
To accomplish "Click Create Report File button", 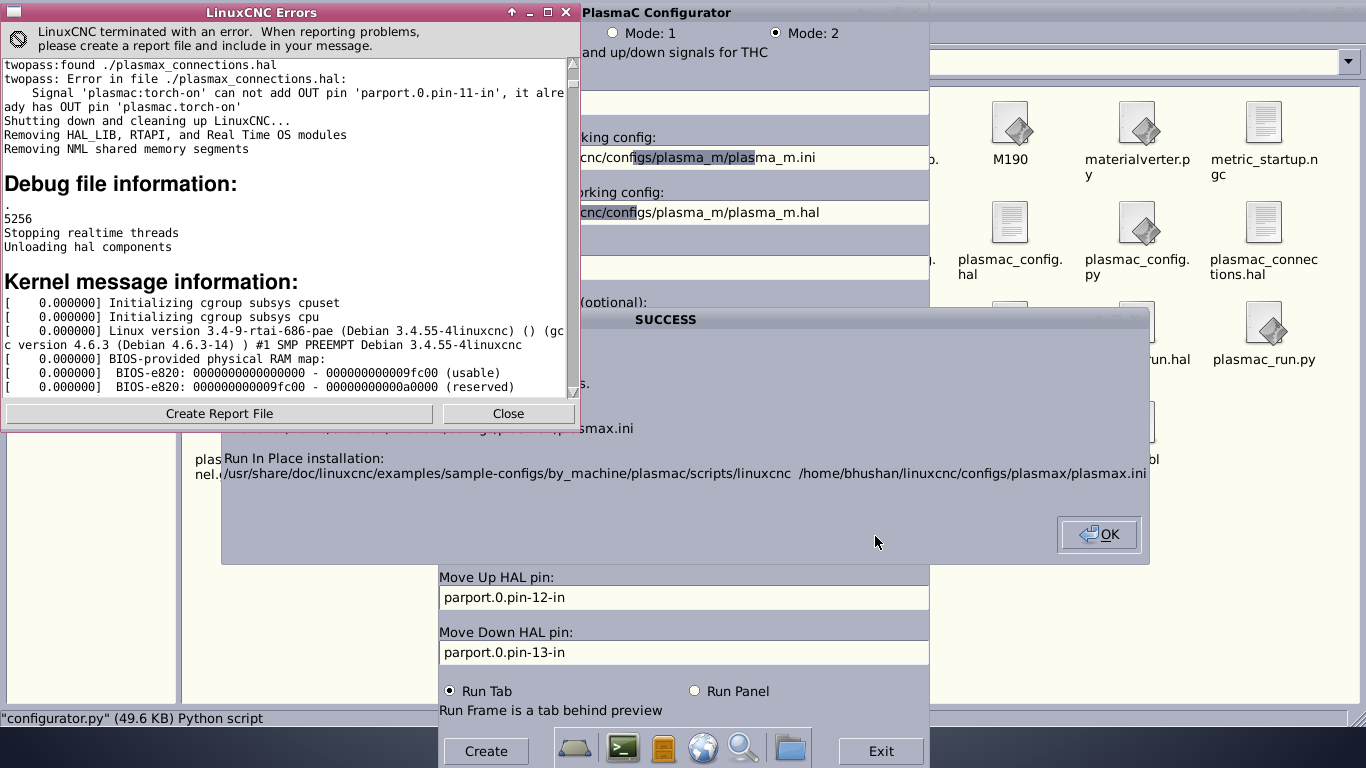I will 219,413.
